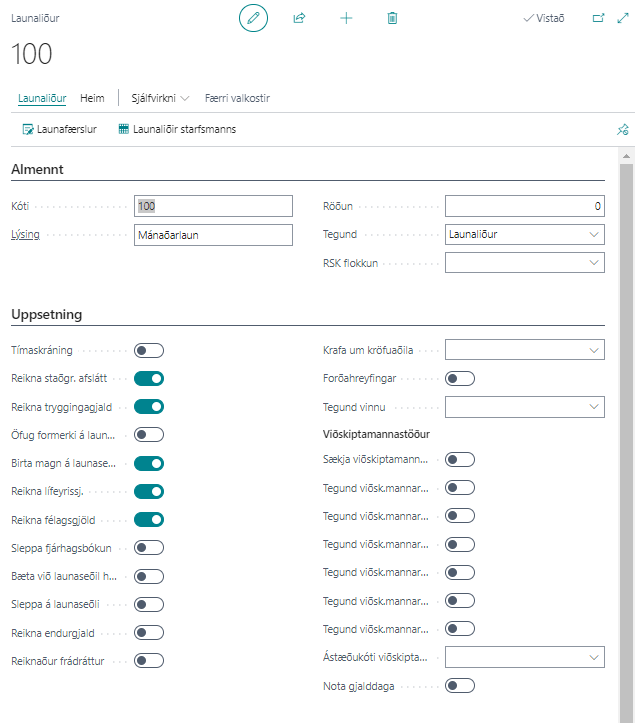Click the Lýsing input field
The width and height of the screenshot is (636, 723).
[x=213, y=234]
